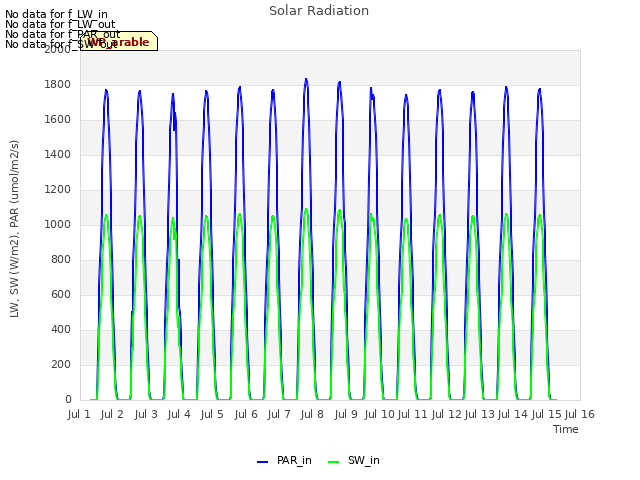
Task: Click the Jul 6 x-axis tick label
Action: (x=246, y=414)
